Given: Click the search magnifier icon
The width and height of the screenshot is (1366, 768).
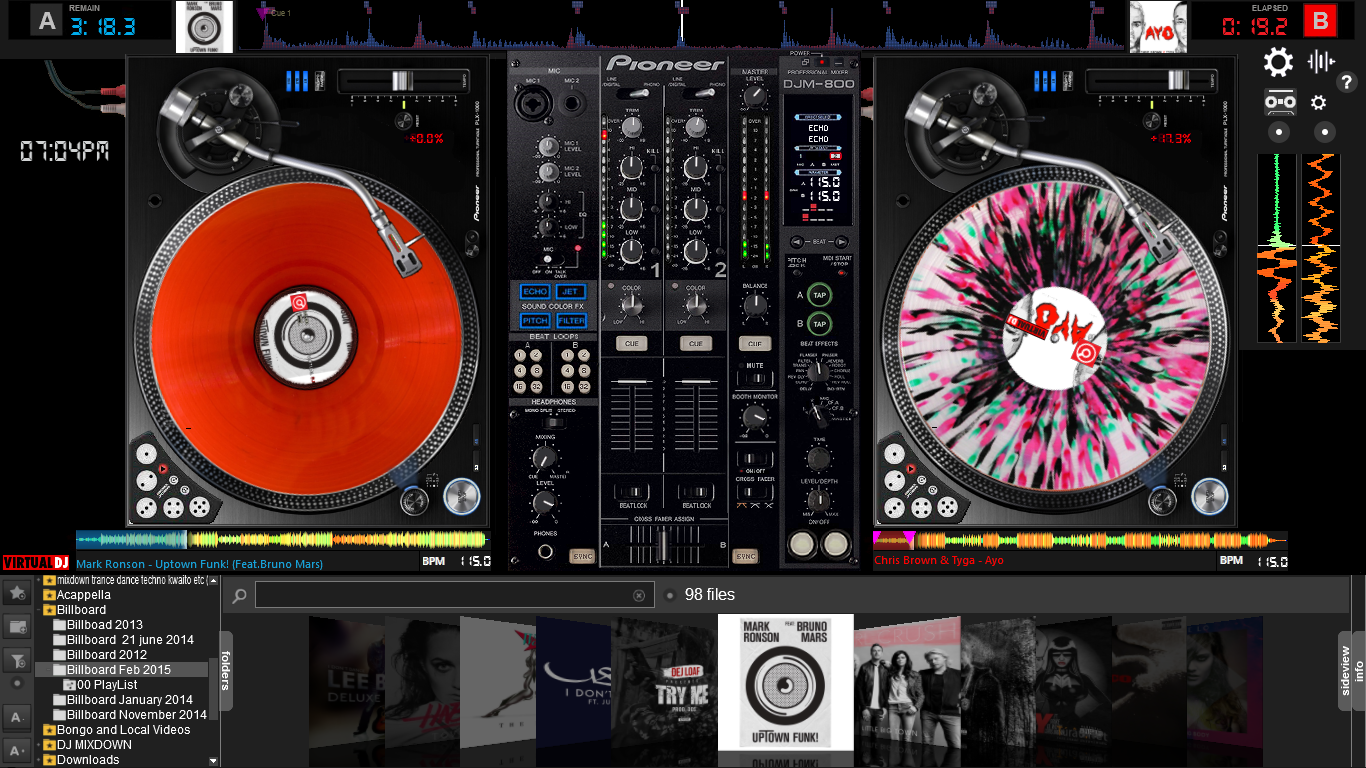Looking at the screenshot, I should click(239, 595).
